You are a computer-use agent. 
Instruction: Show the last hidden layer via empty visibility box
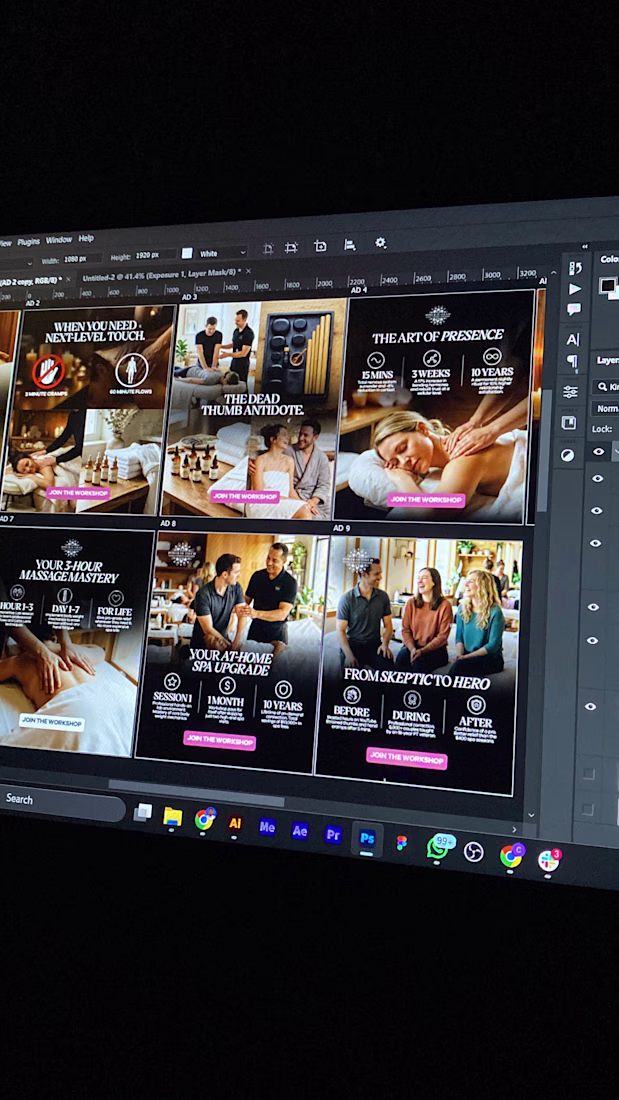coord(587,808)
